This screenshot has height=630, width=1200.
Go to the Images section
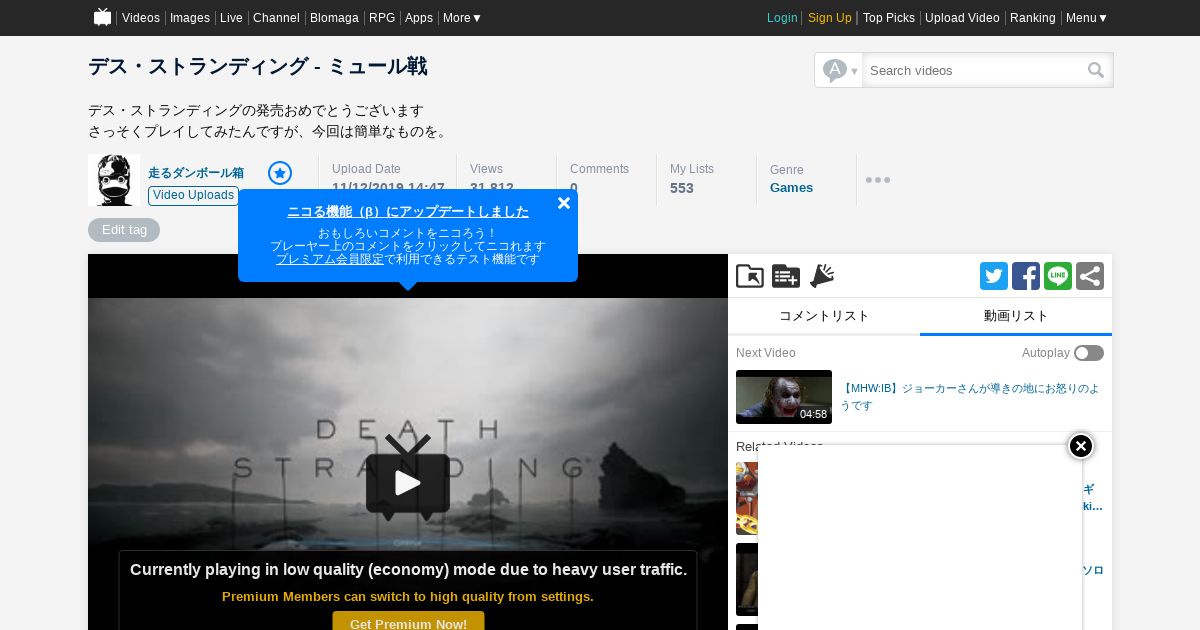[190, 18]
